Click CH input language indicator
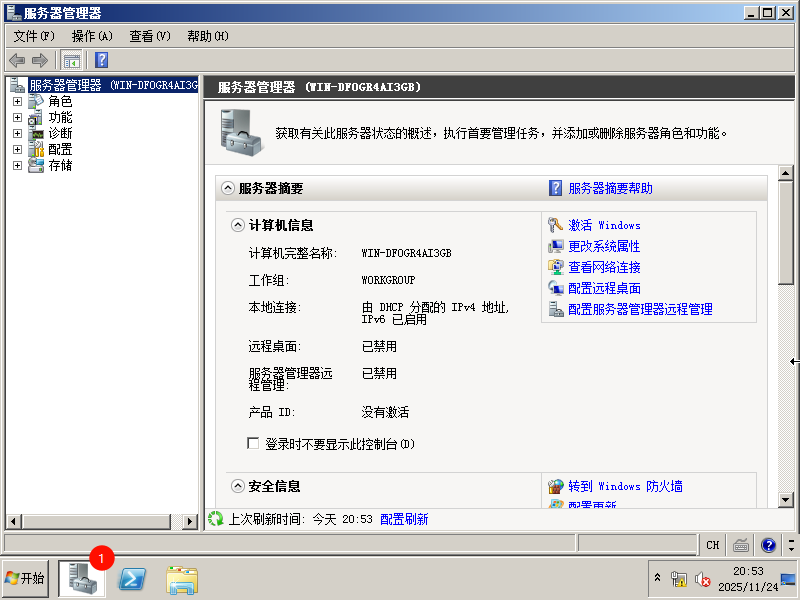Viewport: 800px width, 600px height. (x=713, y=545)
